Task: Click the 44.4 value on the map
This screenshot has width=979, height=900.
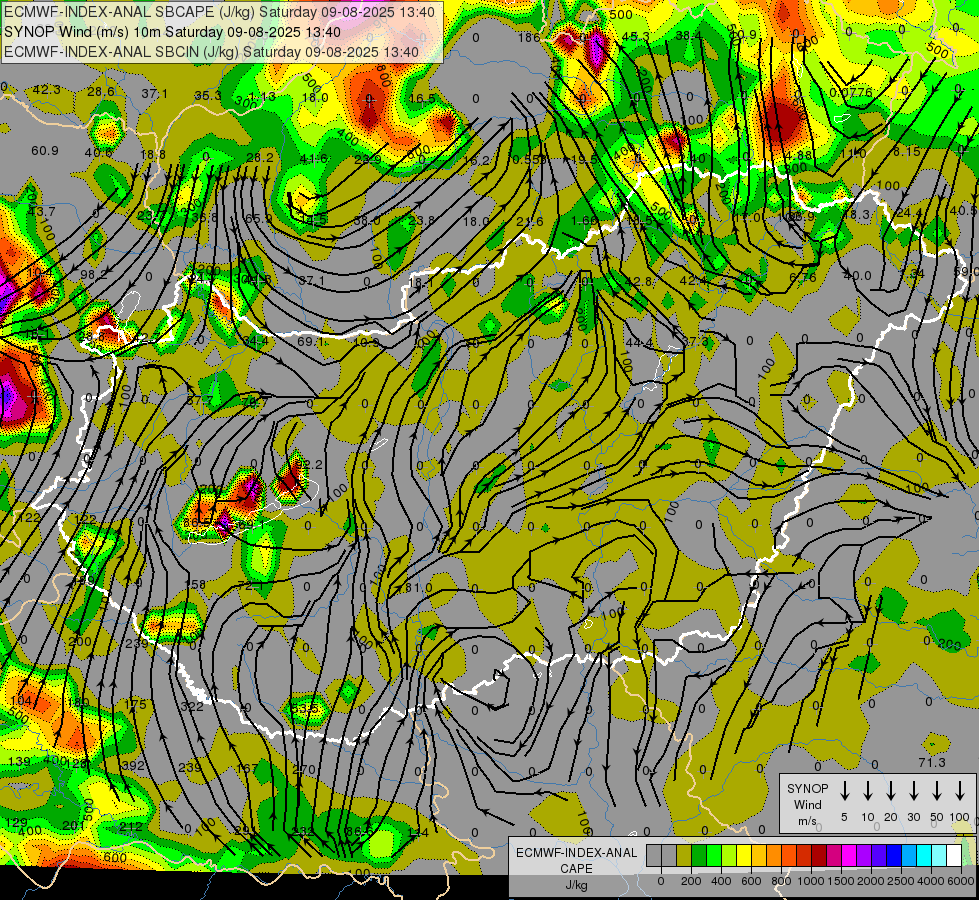Action: 639,343
